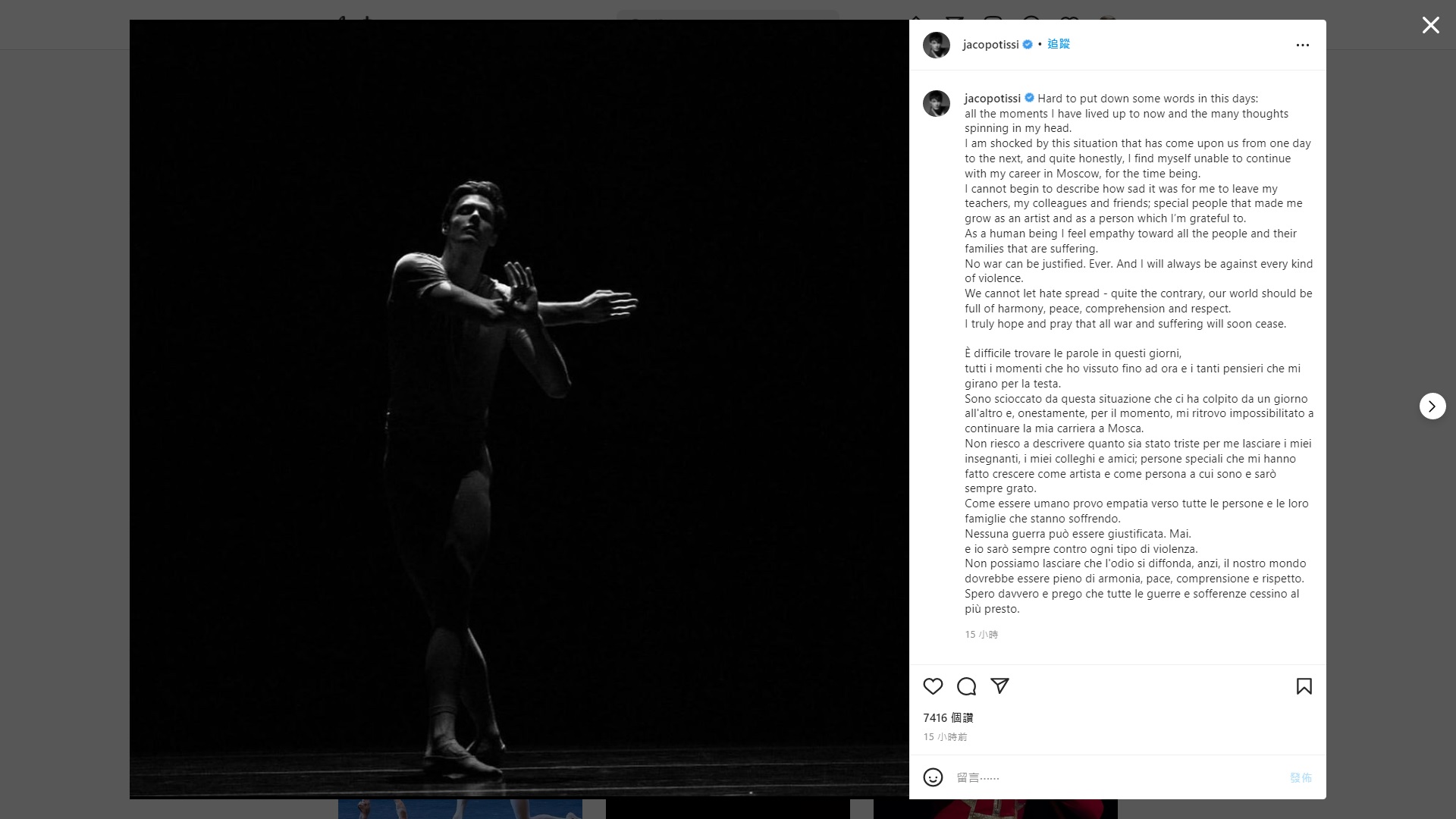Viewport: 1456px width, 819px height.
Task: Click the 15 小時 caption timestamp
Action: point(981,635)
